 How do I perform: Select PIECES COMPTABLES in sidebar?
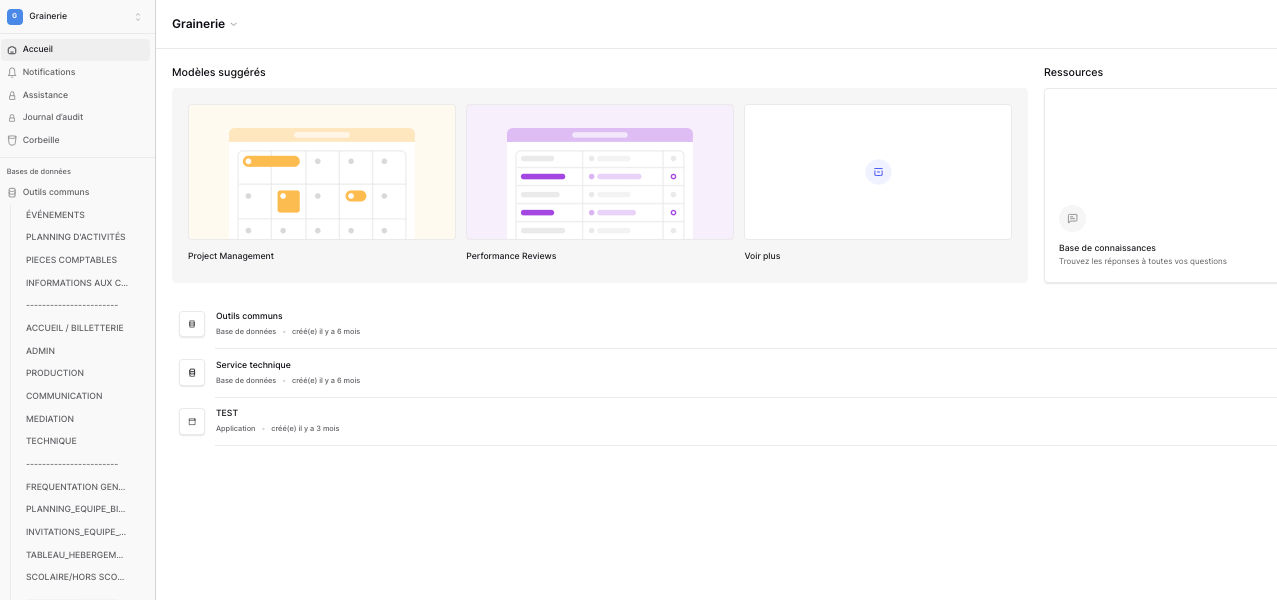(71, 260)
